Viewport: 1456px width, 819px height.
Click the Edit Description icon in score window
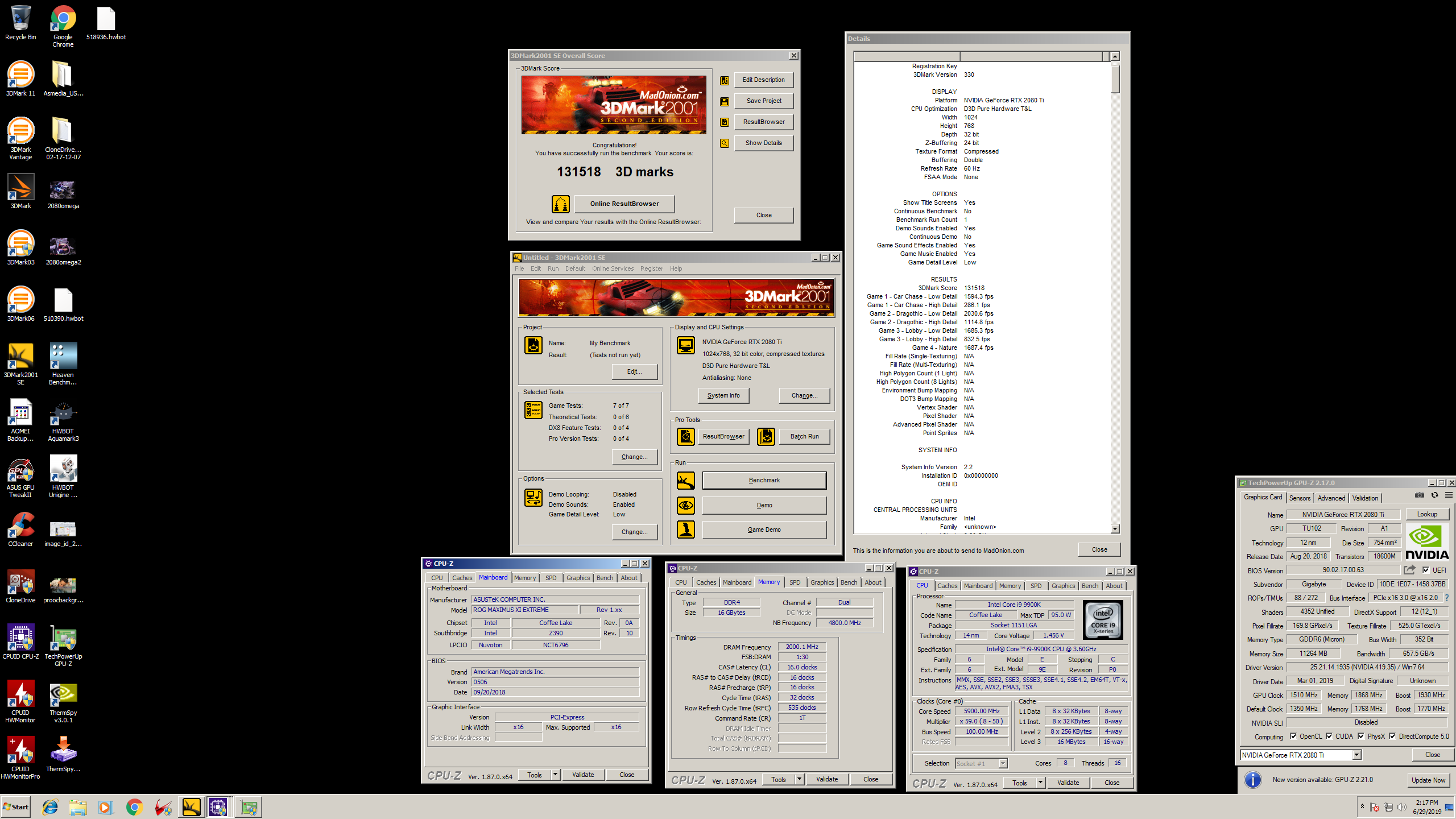pos(724,80)
